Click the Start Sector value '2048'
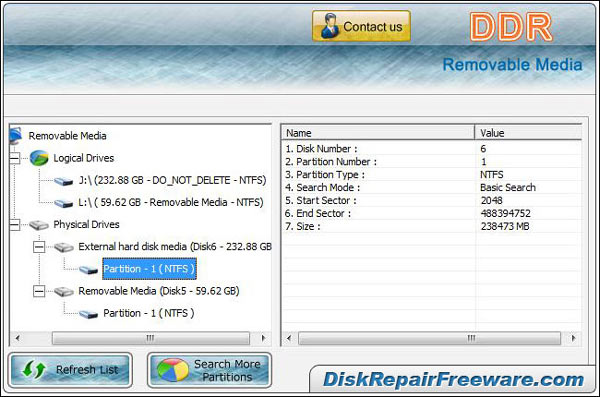Image resolution: width=600 pixels, height=397 pixels. [492, 201]
